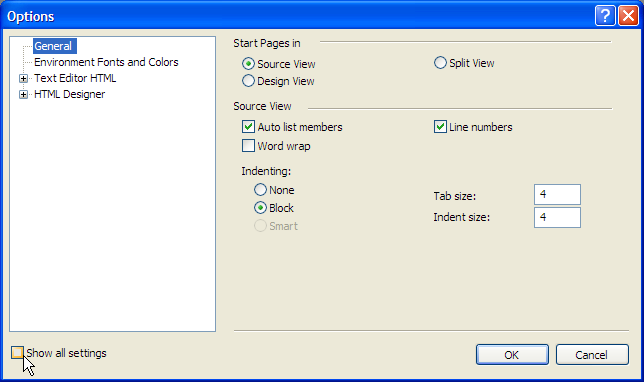
Task: Open Environment Fonts and Colors settings
Action: (x=106, y=62)
